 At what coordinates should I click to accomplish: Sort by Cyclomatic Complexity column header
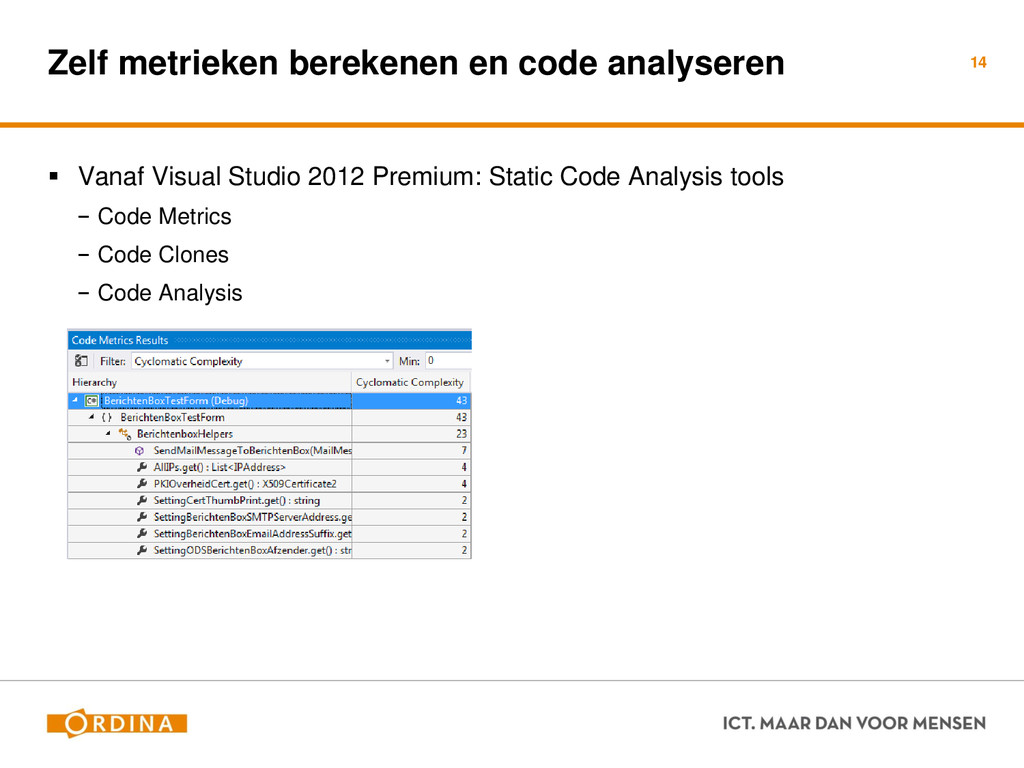click(411, 382)
